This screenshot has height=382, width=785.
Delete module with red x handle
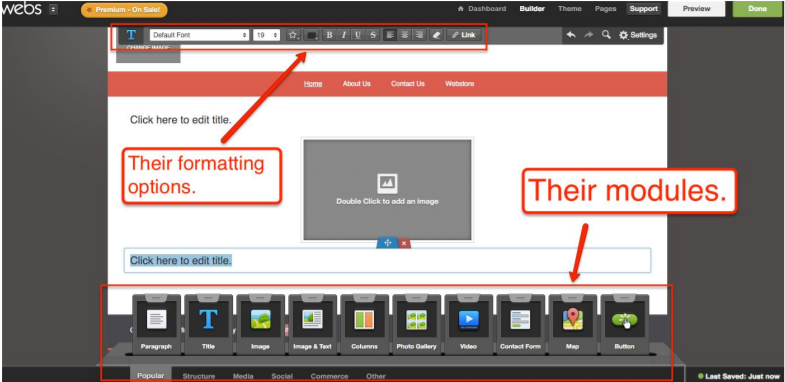[x=404, y=243]
